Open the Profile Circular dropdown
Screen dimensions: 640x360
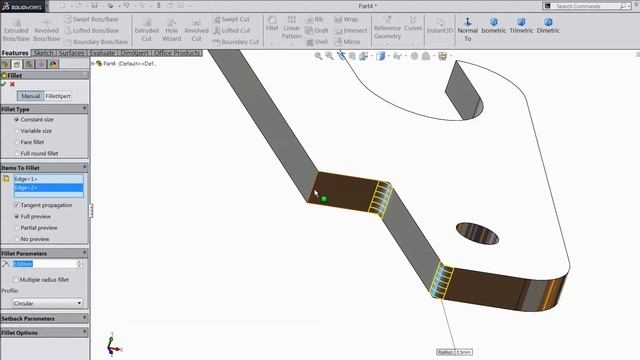[x=48, y=303]
